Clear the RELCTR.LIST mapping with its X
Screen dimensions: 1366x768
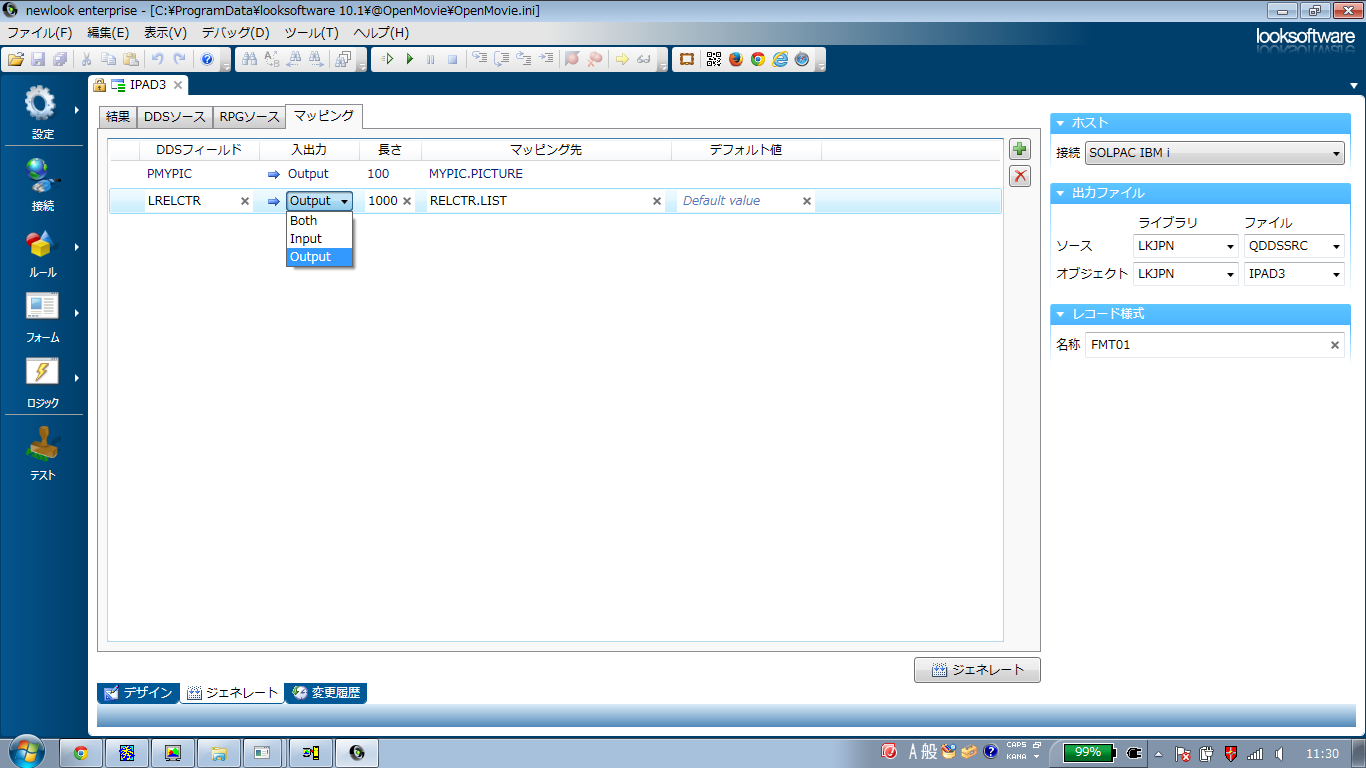tap(657, 201)
